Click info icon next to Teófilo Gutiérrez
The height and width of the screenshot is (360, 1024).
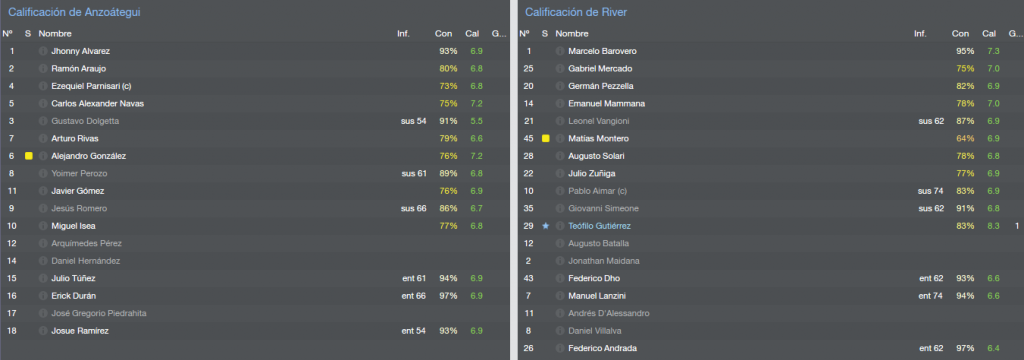(560, 226)
